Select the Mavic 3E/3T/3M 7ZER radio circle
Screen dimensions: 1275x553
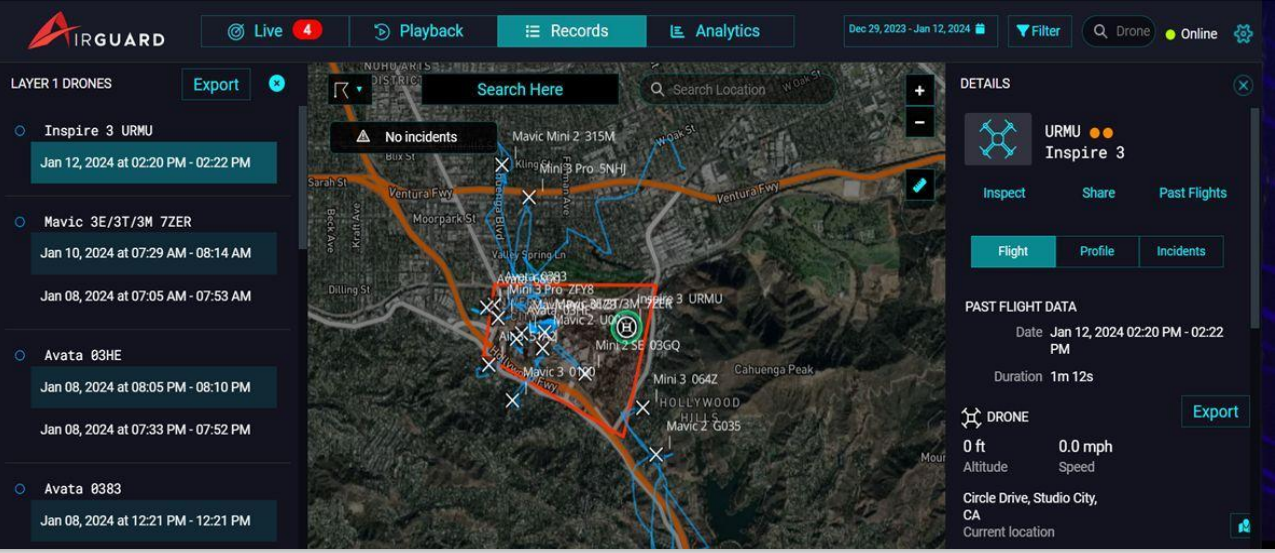(20, 221)
